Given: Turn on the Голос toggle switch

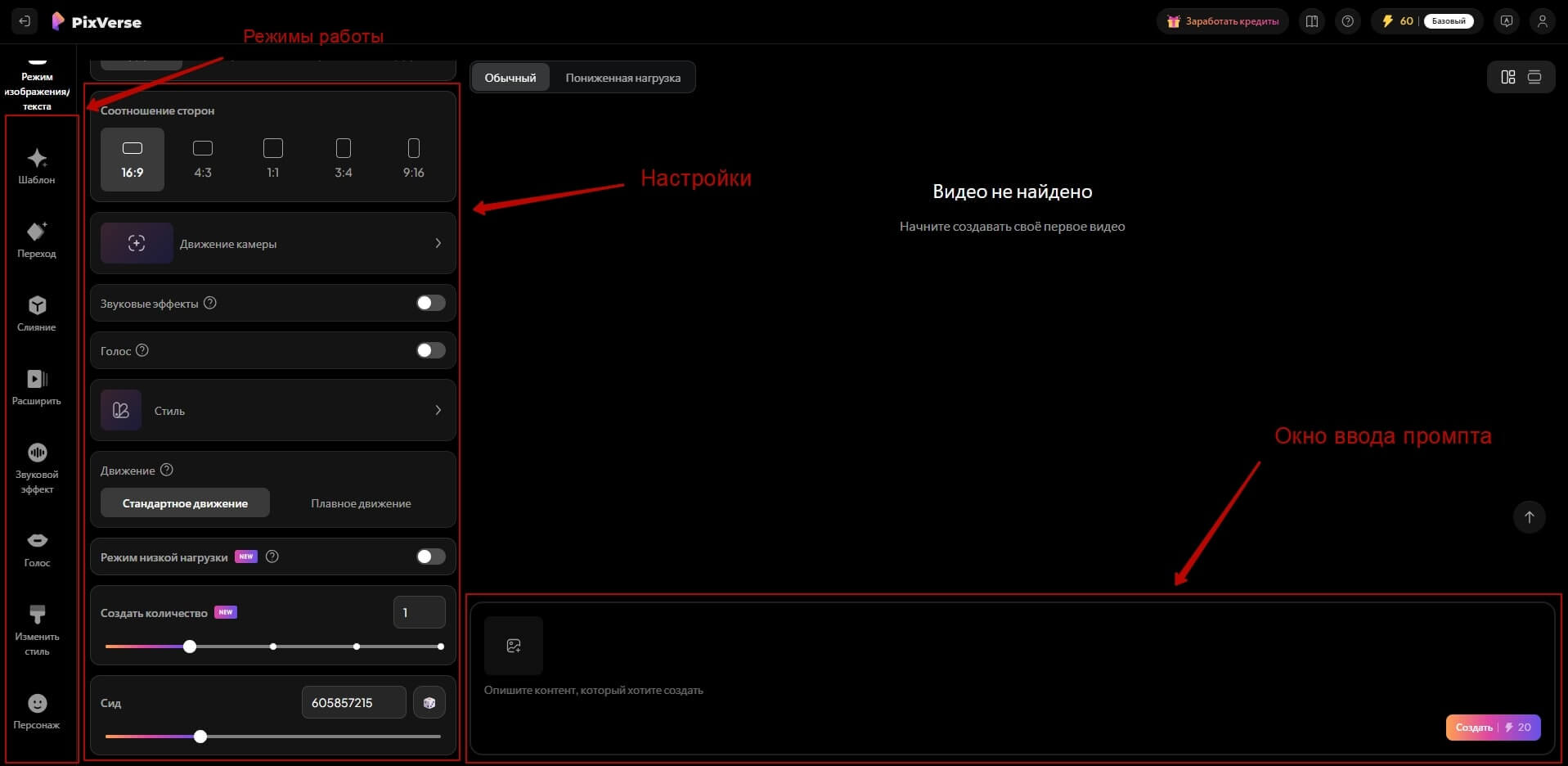Looking at the screenshot, I should (x=431, y=350).
